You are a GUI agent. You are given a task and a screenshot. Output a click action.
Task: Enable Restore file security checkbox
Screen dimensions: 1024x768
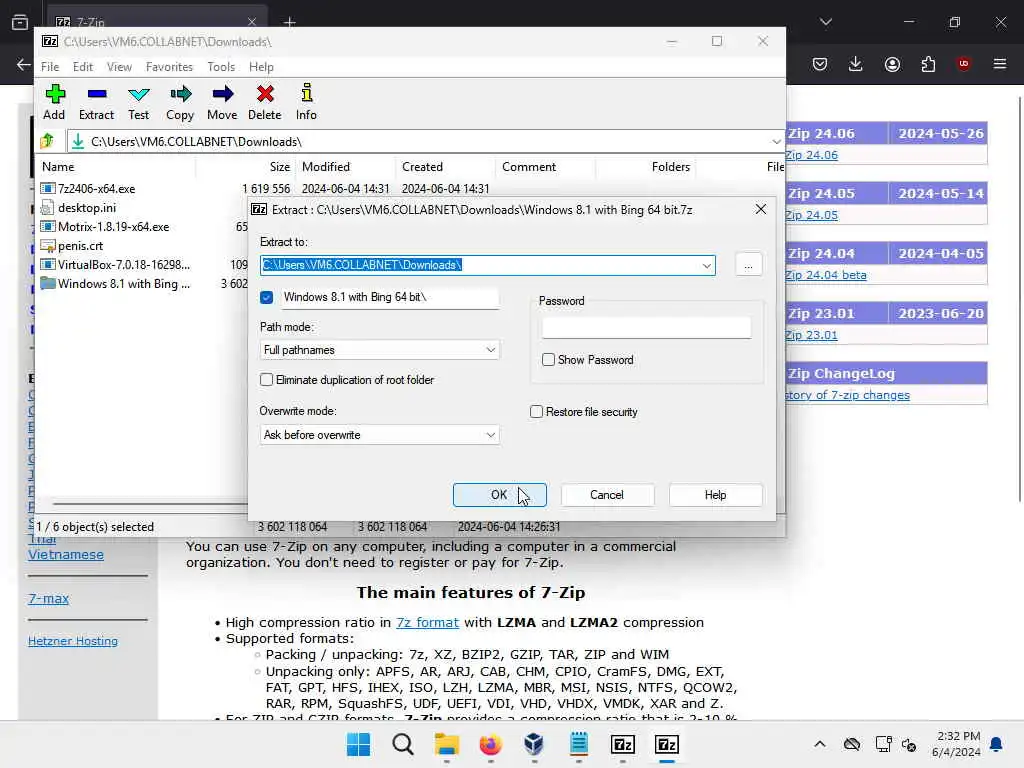(536, 411)
